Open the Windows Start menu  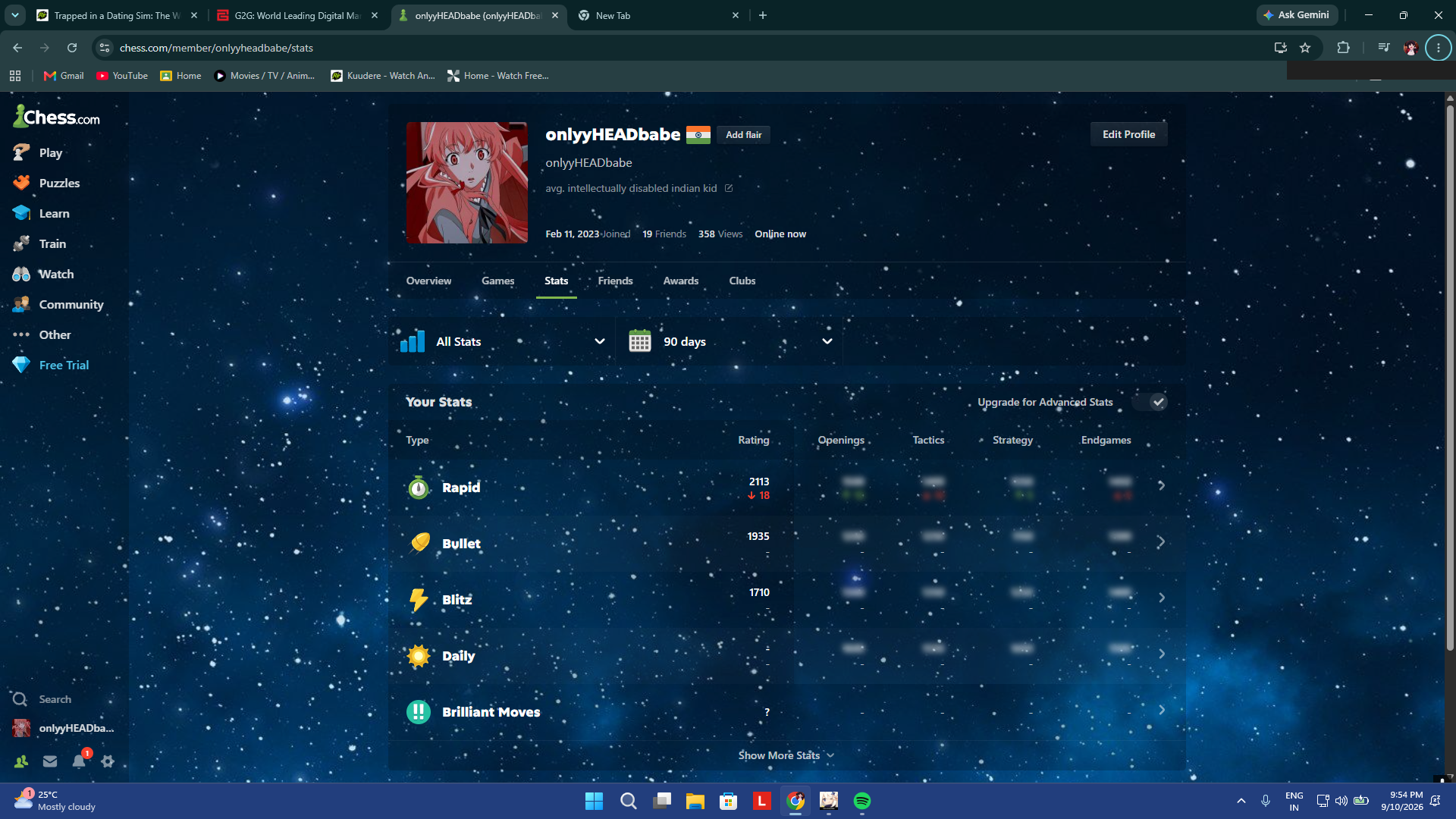[594, 801]
